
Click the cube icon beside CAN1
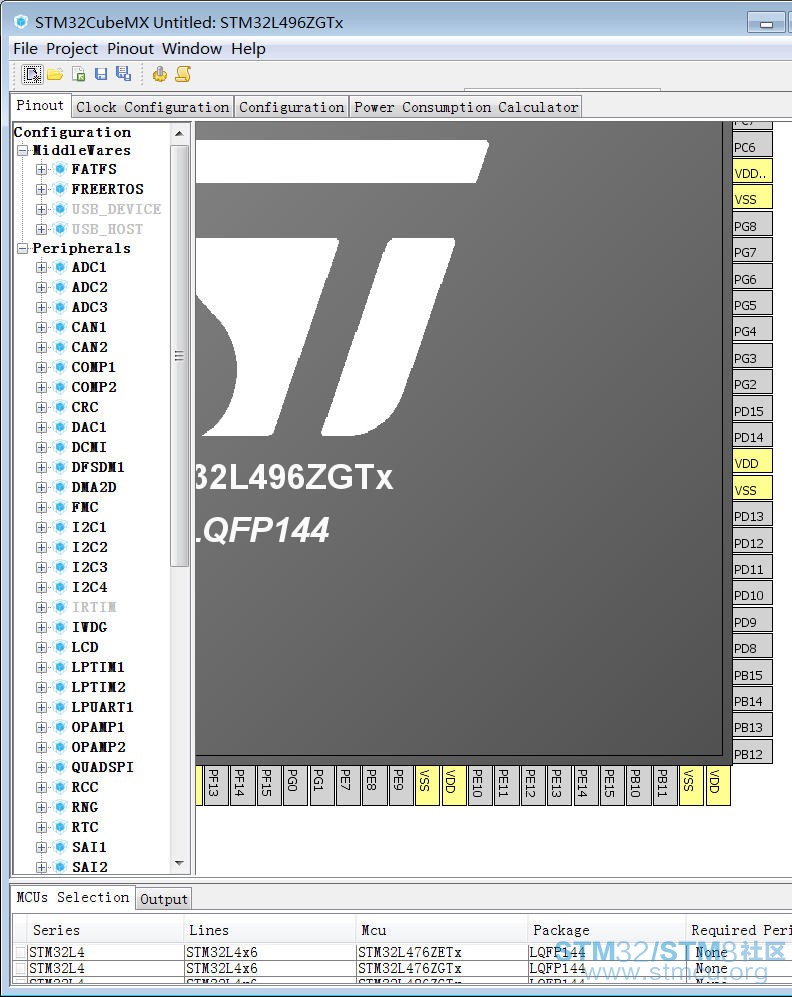[x=60, y=327]
